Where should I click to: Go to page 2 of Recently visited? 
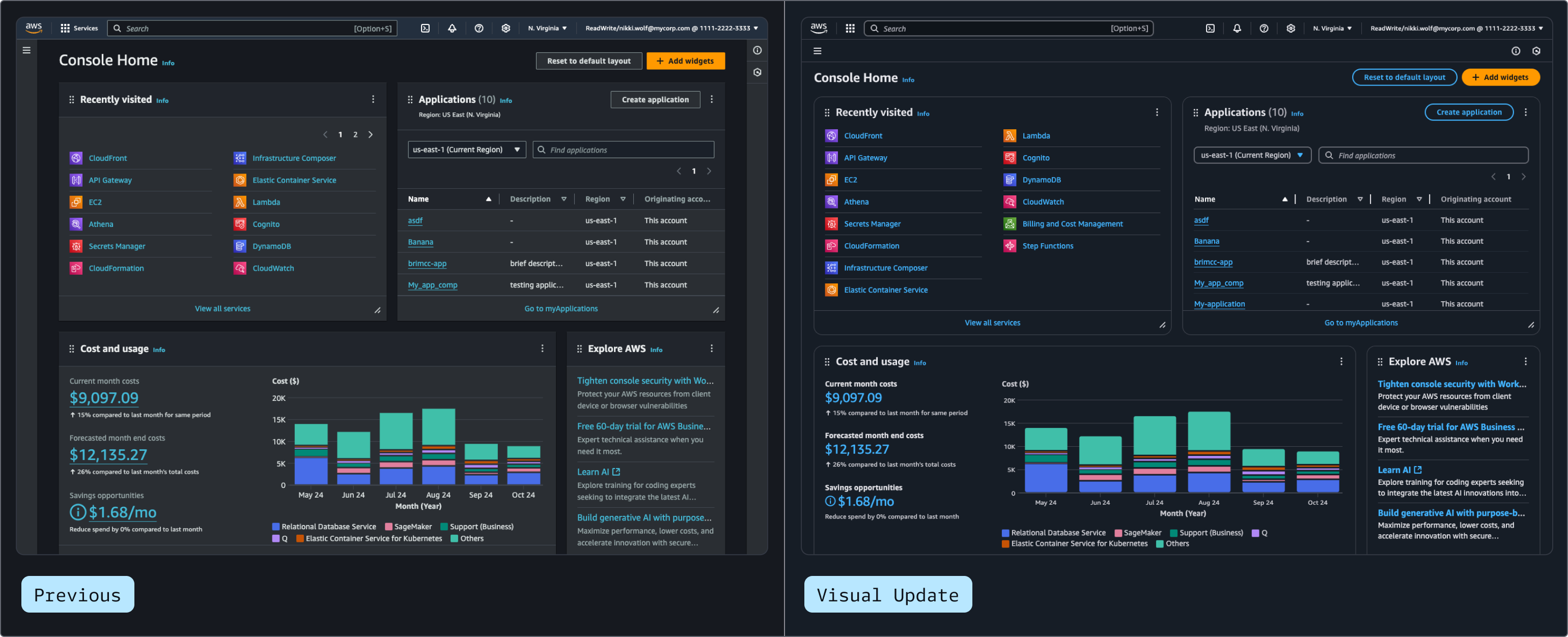(x=355, y=134)
